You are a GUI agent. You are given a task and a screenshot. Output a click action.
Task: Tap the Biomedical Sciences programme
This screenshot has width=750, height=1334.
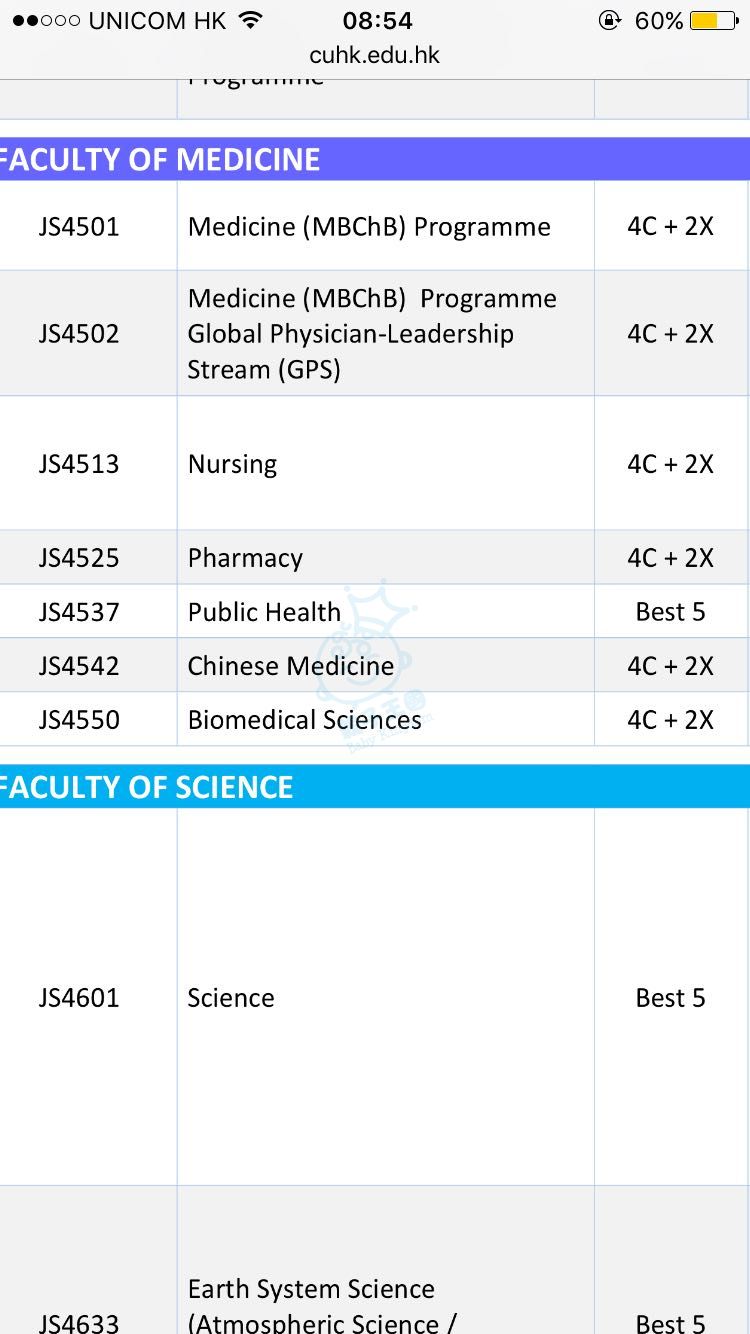tap(304, 720)
